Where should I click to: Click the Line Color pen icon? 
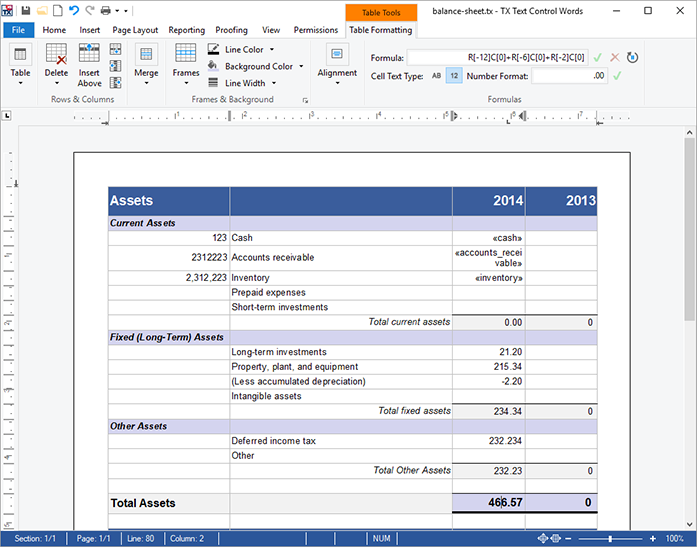[x=213, y=49]
